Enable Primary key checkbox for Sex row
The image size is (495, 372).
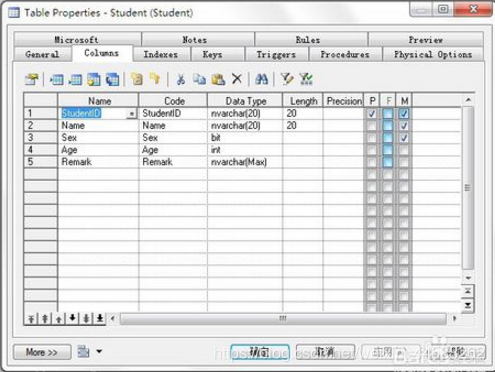click(x=371, y=138)
